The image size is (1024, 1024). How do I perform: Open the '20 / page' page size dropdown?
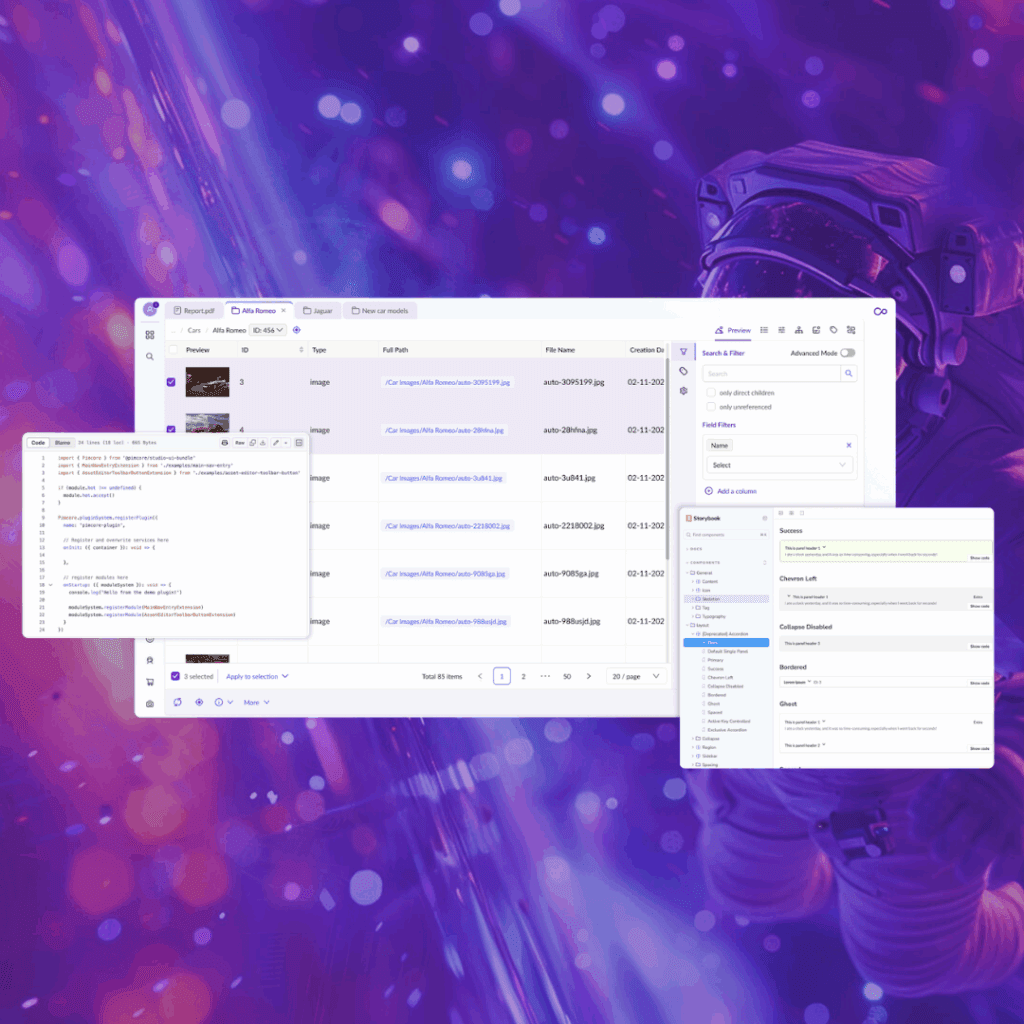pyautogui.click(x=636, y=676)
